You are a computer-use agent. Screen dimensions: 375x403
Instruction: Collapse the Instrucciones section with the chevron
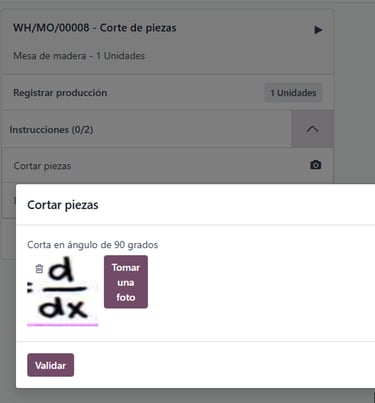[x=312, y=129]
